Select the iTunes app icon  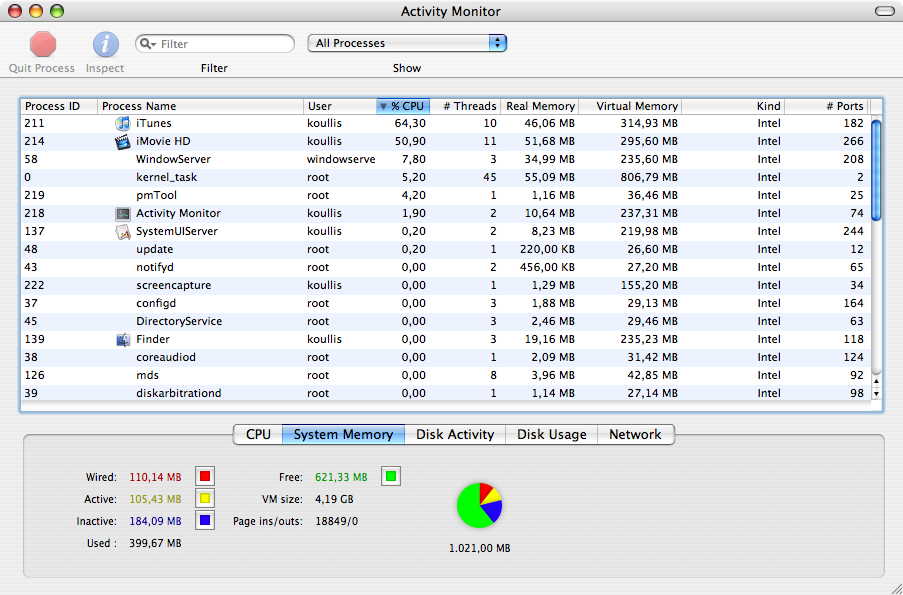123,123
